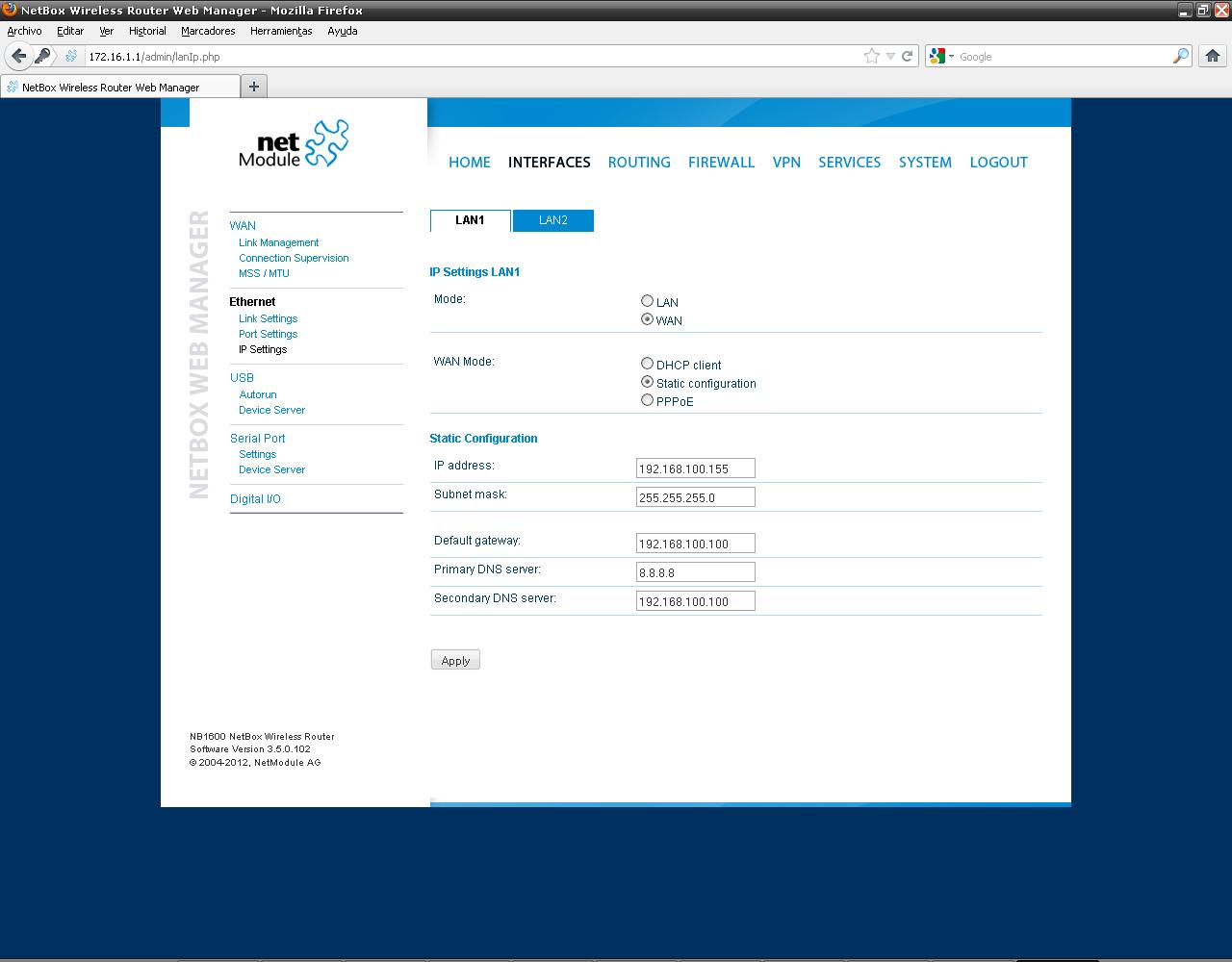Open Connection Supervision in sidebar
The height and width of the screenshot is (962, 1232).
(x=294, y=258)
